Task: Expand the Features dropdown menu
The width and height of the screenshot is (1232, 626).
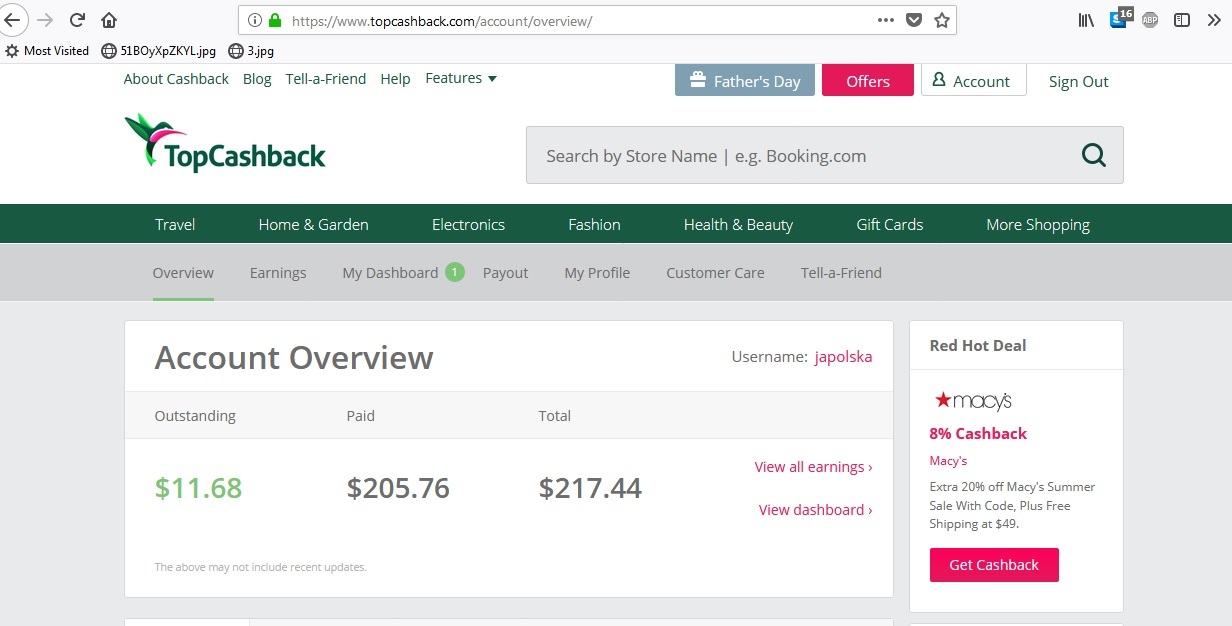Action: click(461, 78)
